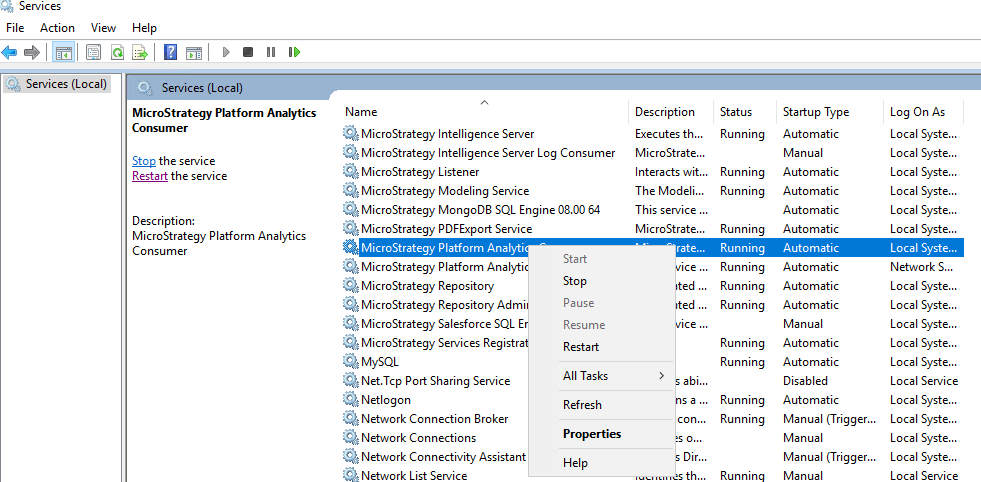Open the View menu
The height and width of the screenshot is (482, 981).
(103, 28)
